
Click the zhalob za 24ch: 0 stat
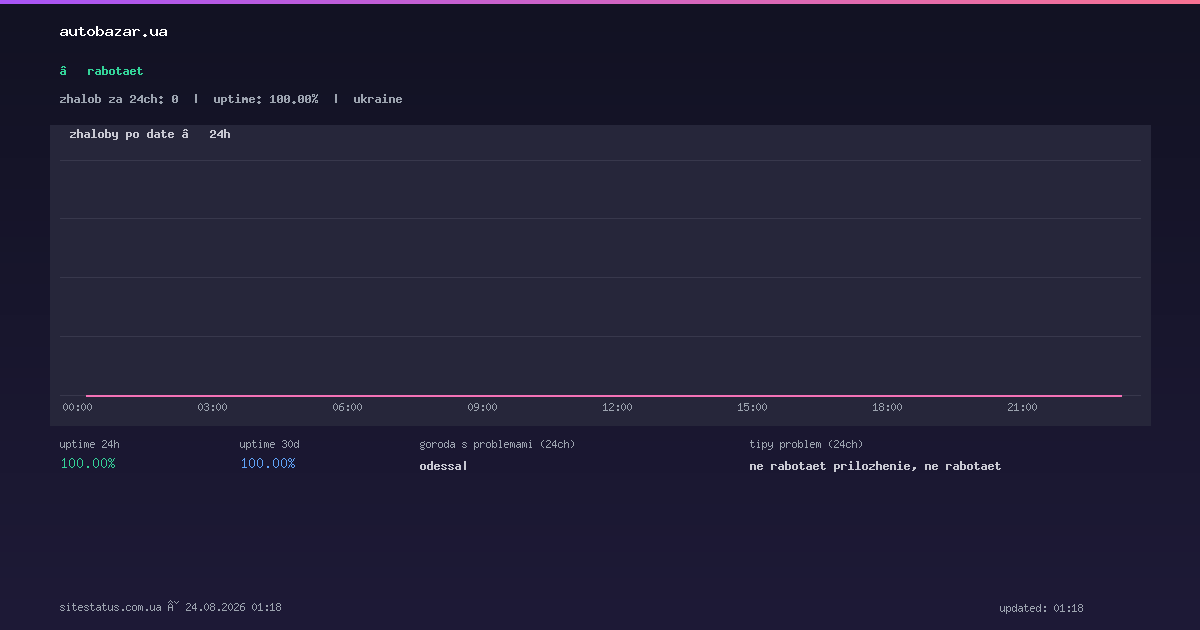point(119,99)
